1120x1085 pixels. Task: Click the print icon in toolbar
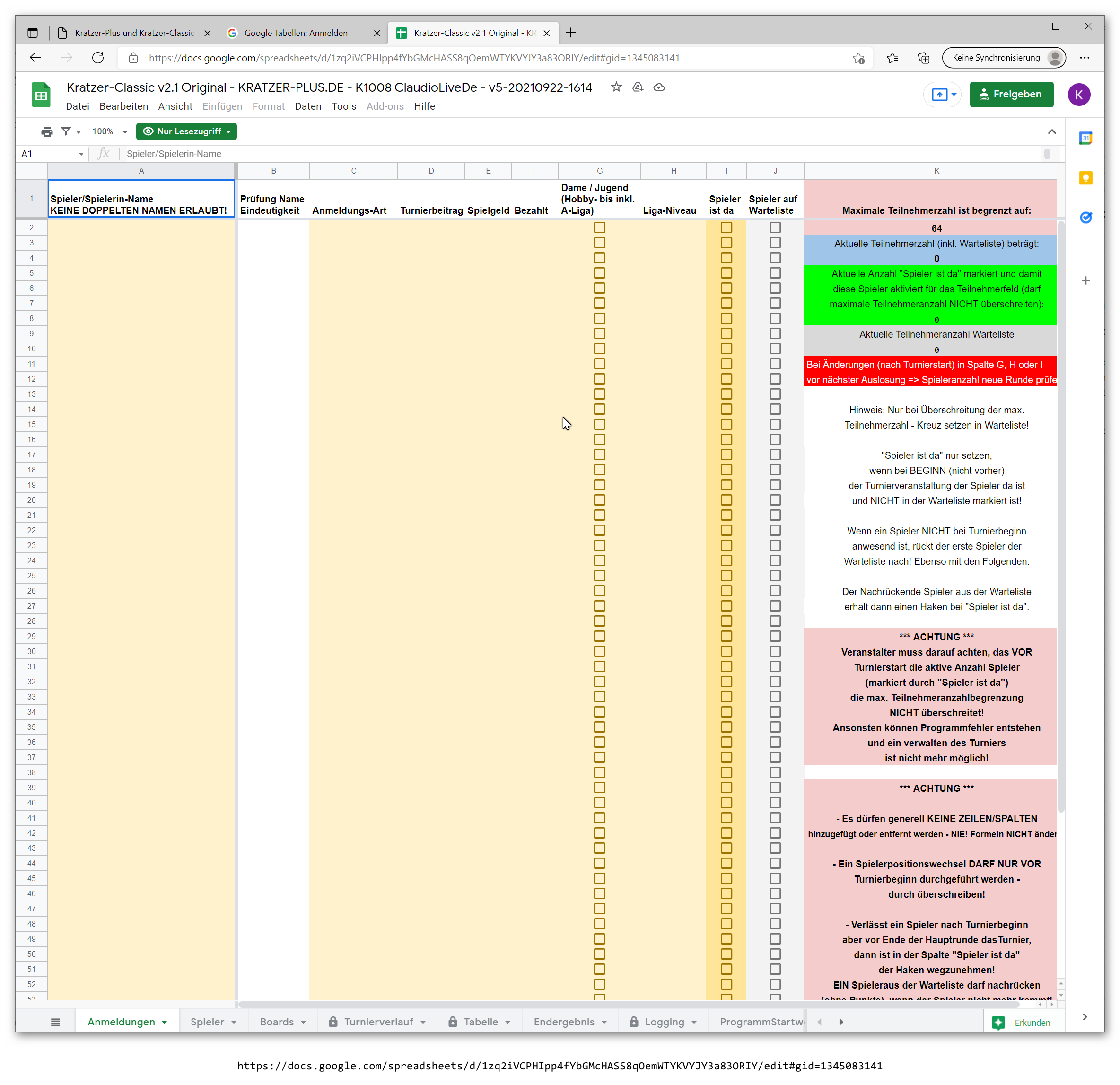(x=47, y=131)
